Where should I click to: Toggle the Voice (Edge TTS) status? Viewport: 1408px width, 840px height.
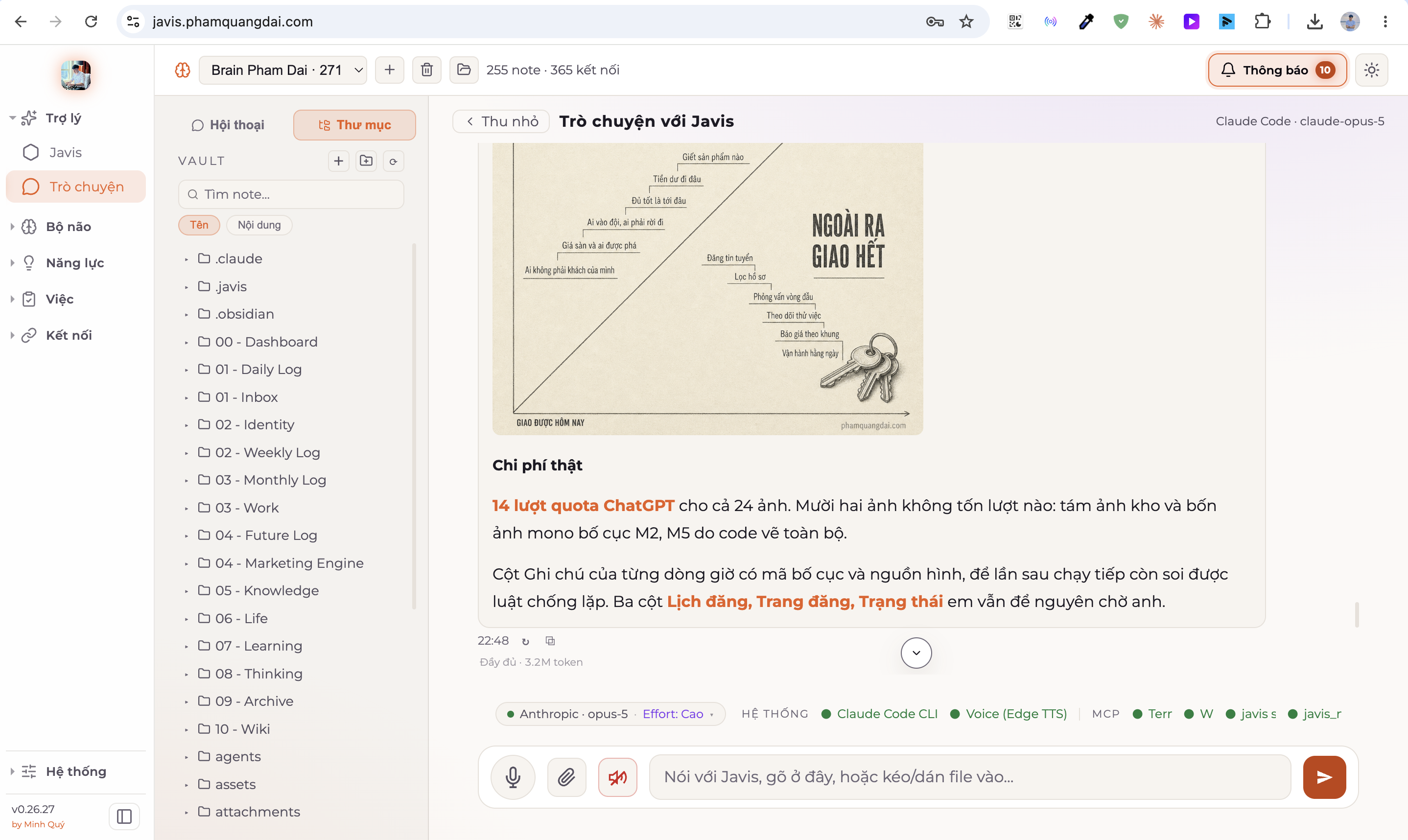[1009, 714]
